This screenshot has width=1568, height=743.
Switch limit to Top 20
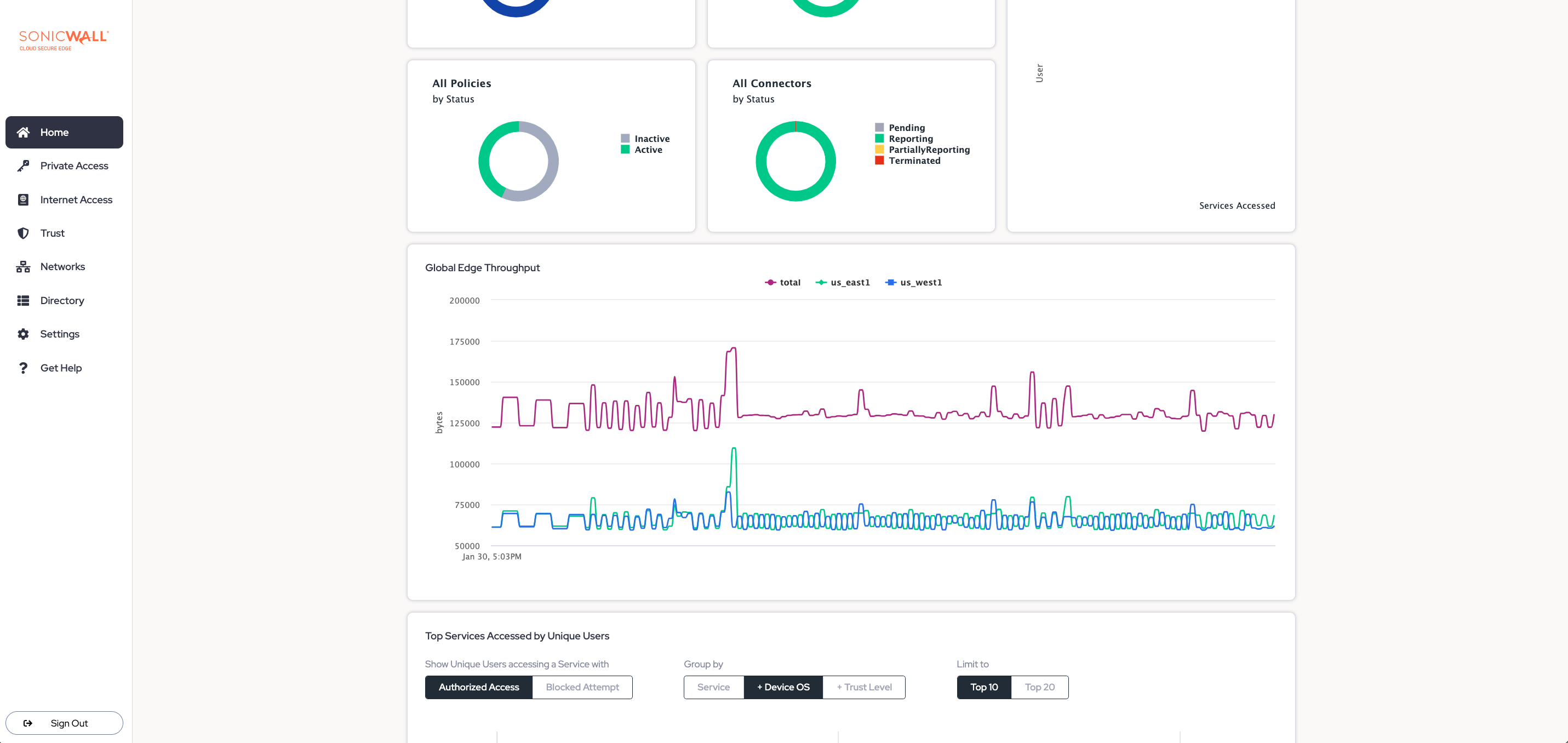1039,687
